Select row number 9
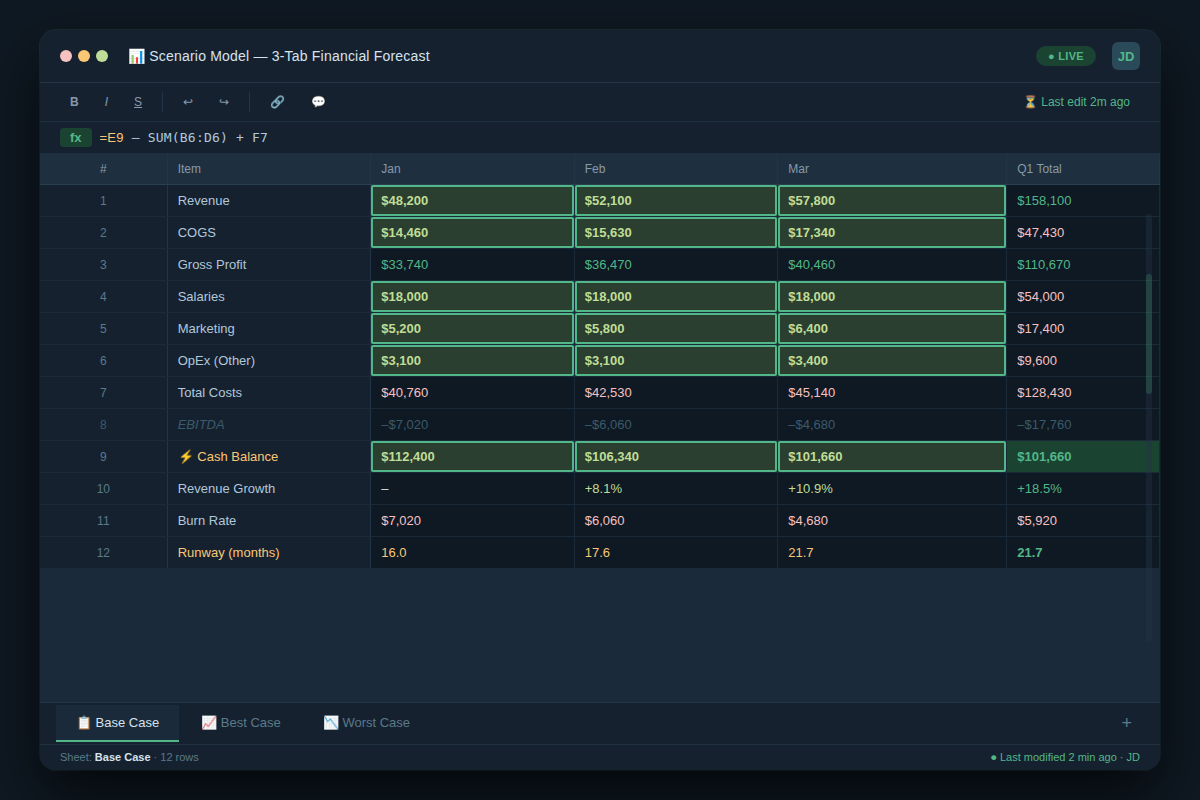The image size is (1200, 800). pyautogui.click(x=103, y=457)
